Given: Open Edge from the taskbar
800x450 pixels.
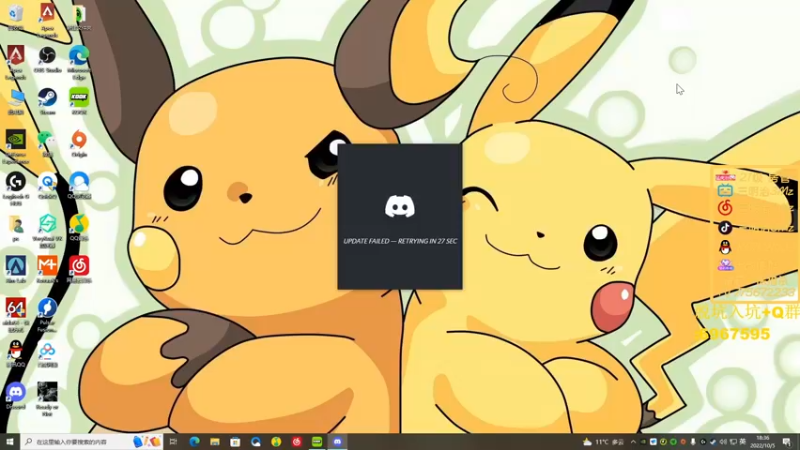Looking at the screenshot, I should (194, 442).
